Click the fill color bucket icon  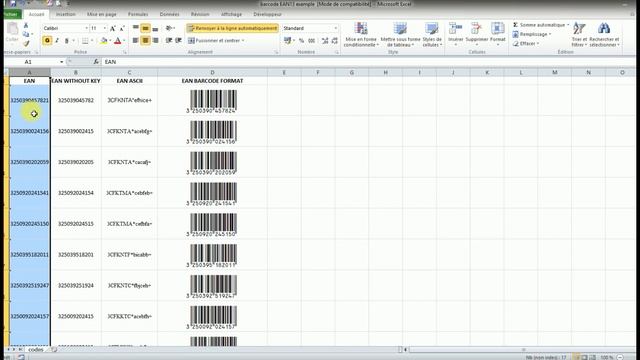[104, 40]
